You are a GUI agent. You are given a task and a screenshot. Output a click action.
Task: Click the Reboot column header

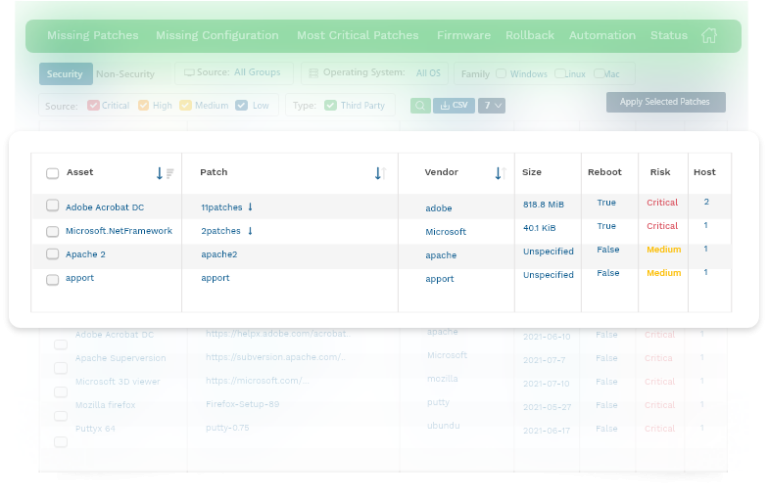(604, 172)
